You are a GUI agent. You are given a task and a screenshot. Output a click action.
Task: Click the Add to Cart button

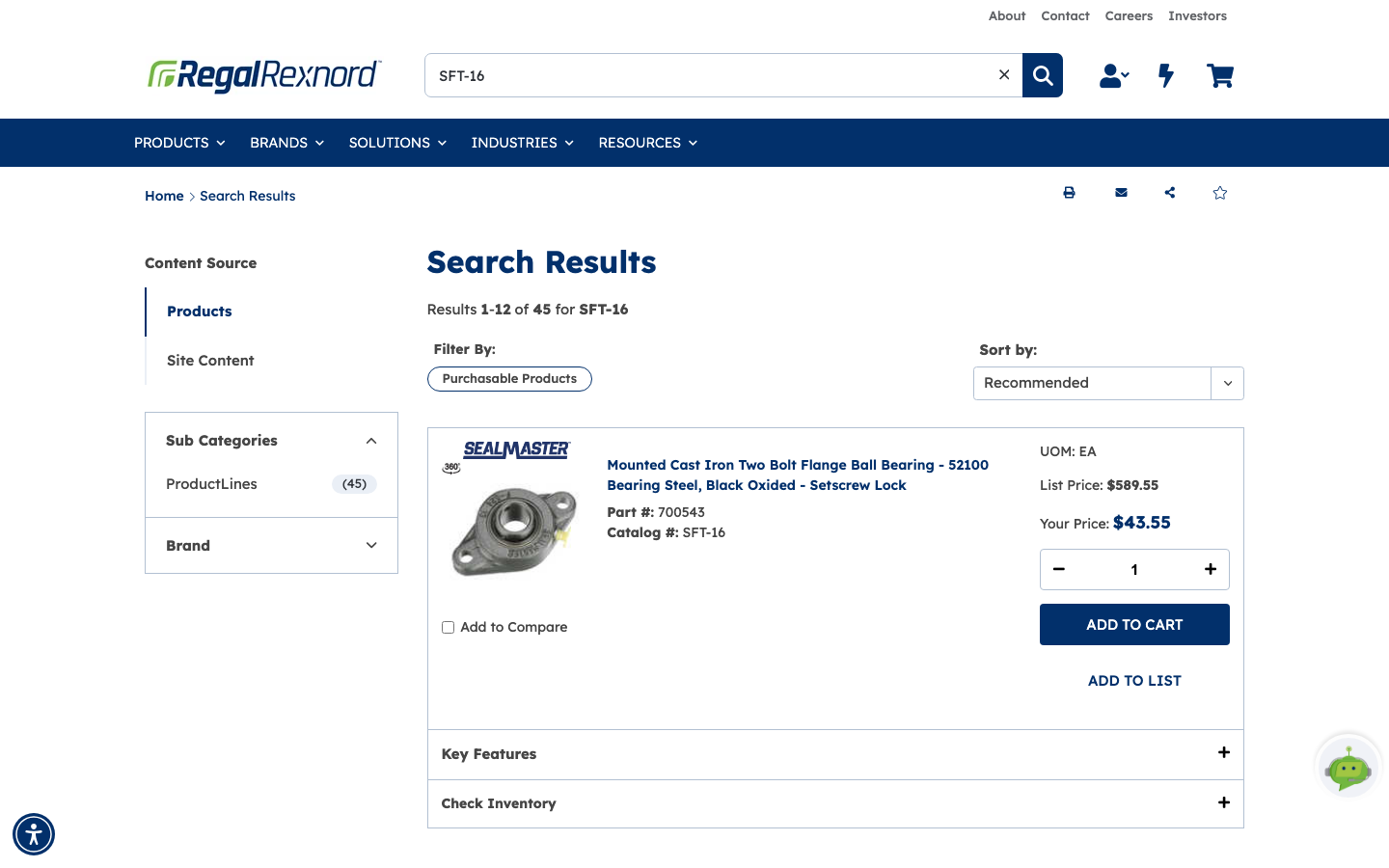[1134, 625]
